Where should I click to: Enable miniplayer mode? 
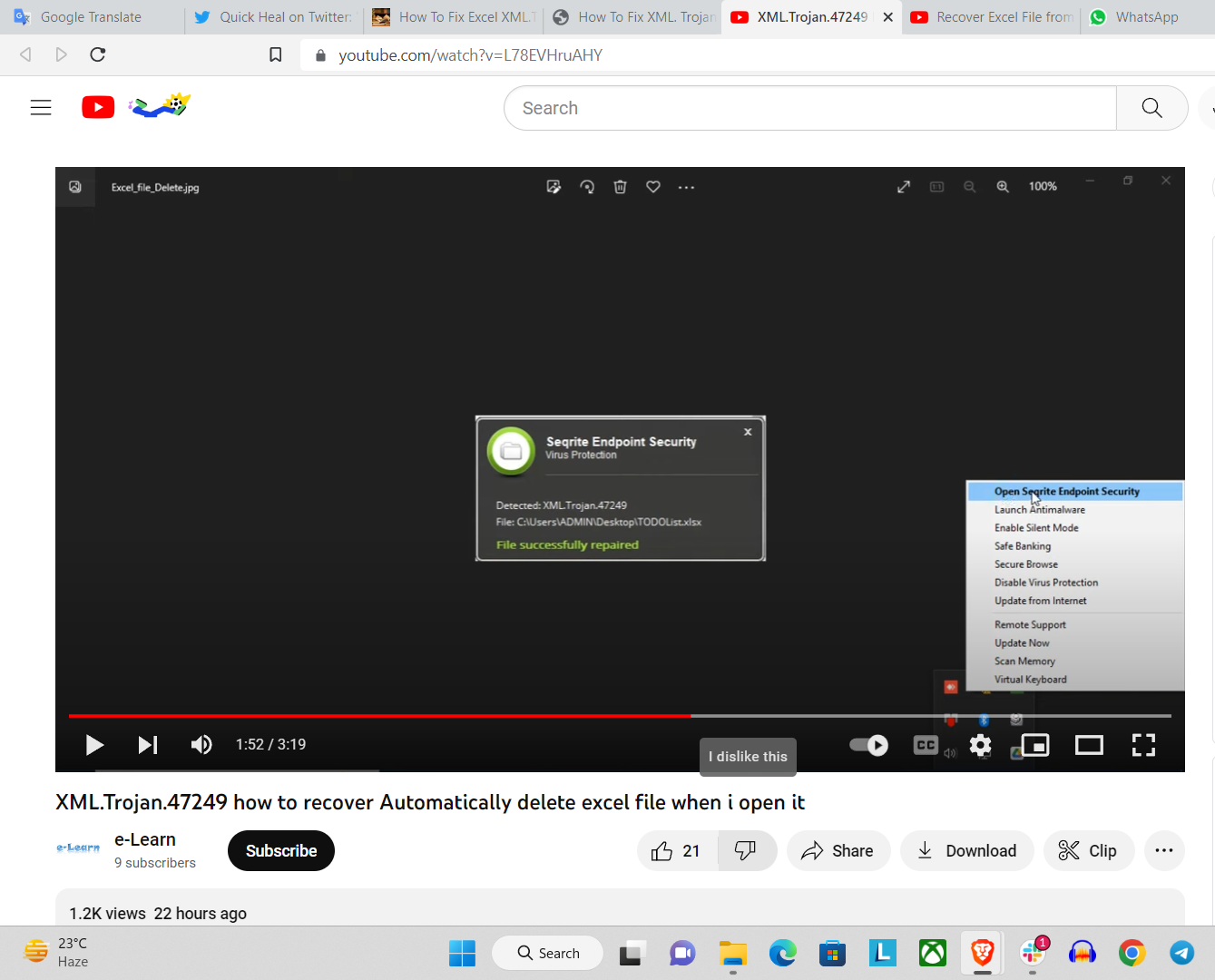pos(1035,745)
